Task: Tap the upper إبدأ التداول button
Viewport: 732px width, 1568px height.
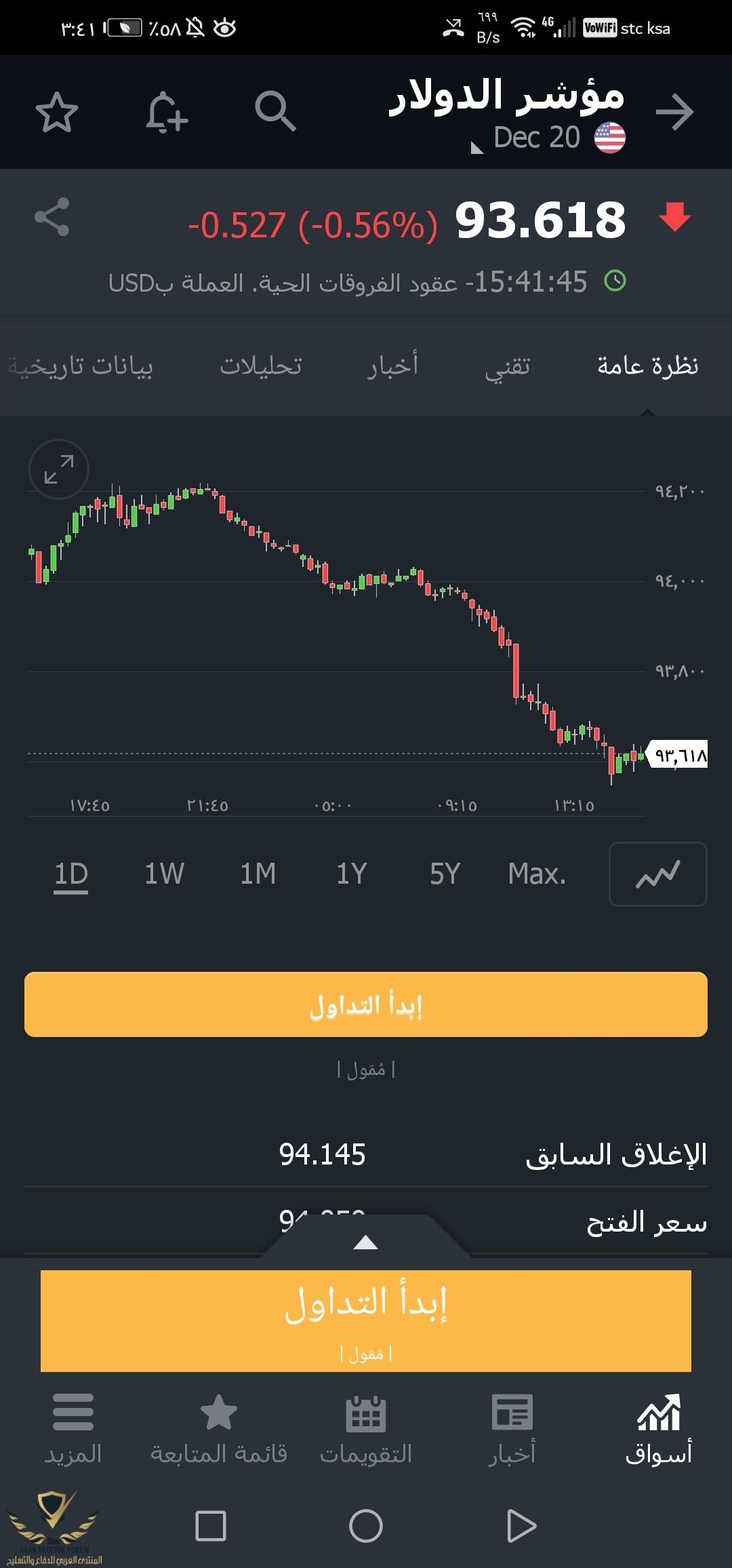Action: coord(366,1004)
